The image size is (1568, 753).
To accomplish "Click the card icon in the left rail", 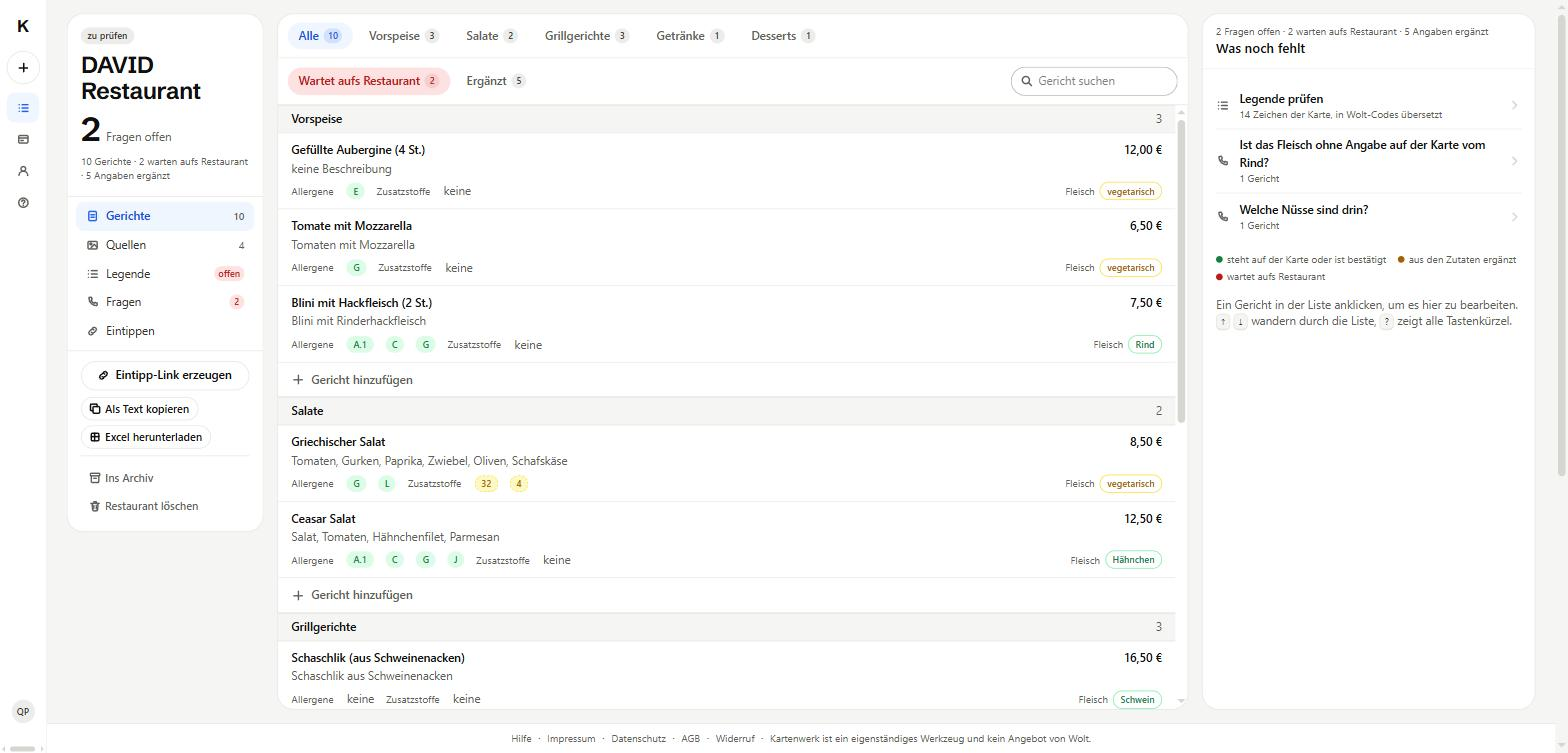I will (x=23, y=139).
